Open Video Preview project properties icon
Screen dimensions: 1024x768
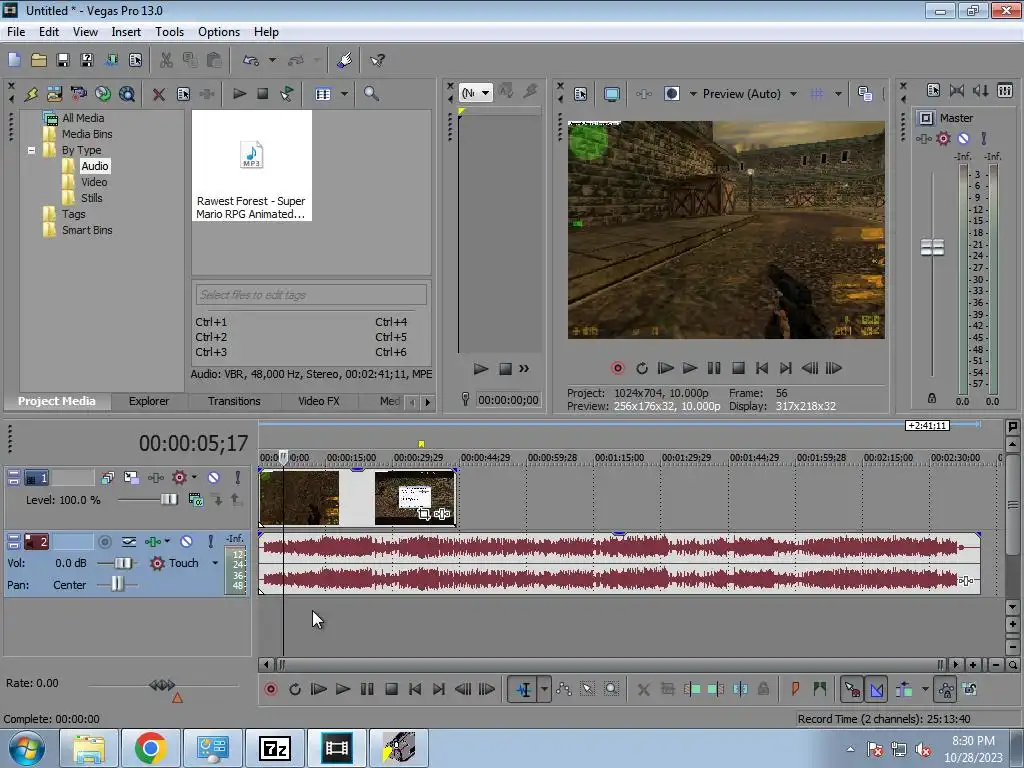[x=580, y=94]
